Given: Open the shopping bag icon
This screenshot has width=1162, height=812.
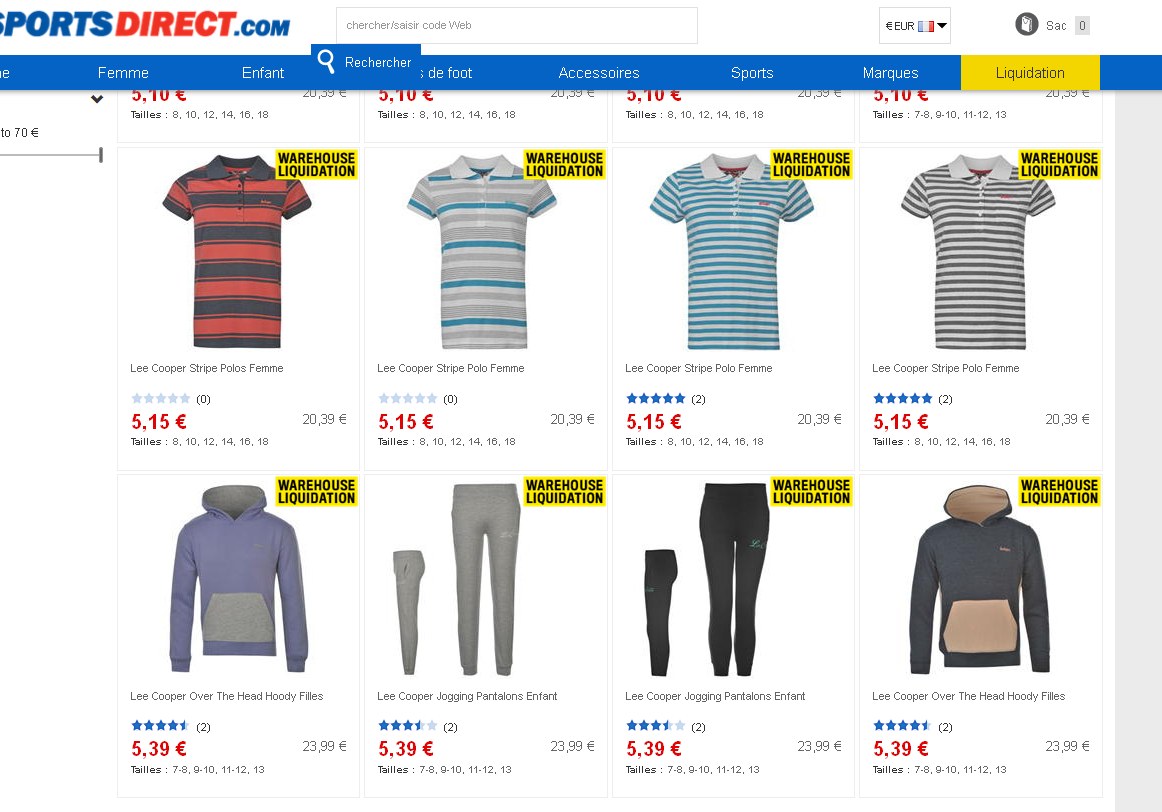Looking at the screenshot, I should pos(1026,24).
